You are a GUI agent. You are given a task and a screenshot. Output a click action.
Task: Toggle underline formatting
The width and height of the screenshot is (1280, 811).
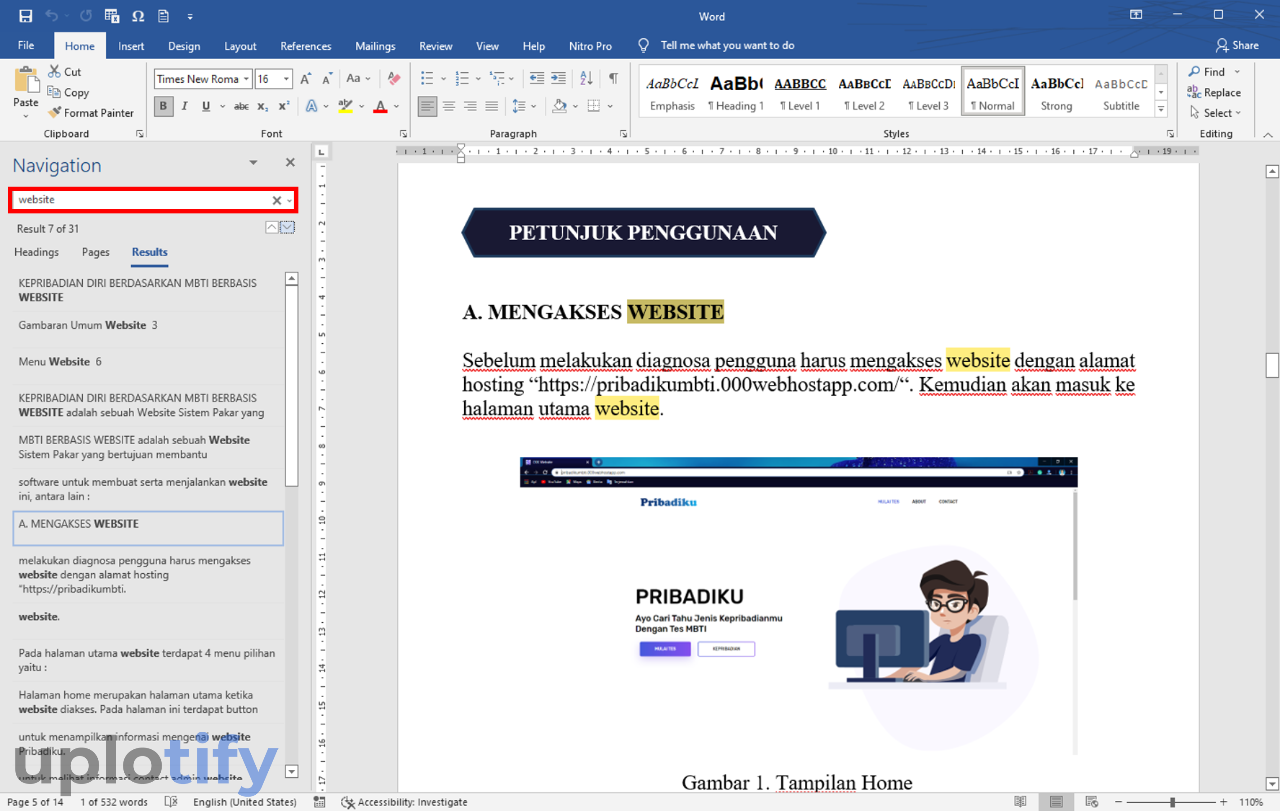coord(205,106)
